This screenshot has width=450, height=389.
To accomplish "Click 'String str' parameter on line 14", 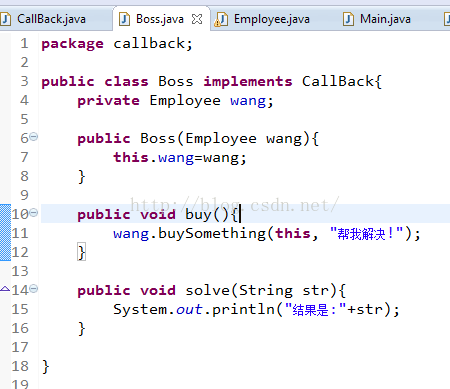I will 284,291.
